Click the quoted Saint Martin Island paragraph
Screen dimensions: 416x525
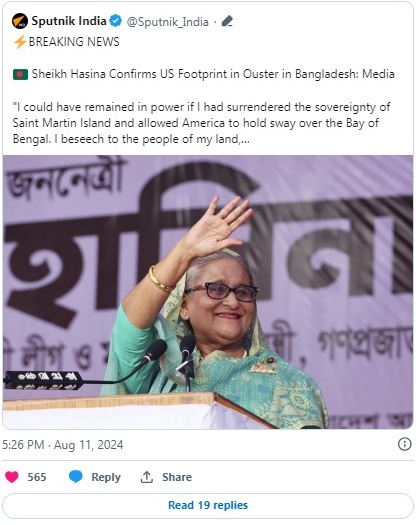(201, 123)
